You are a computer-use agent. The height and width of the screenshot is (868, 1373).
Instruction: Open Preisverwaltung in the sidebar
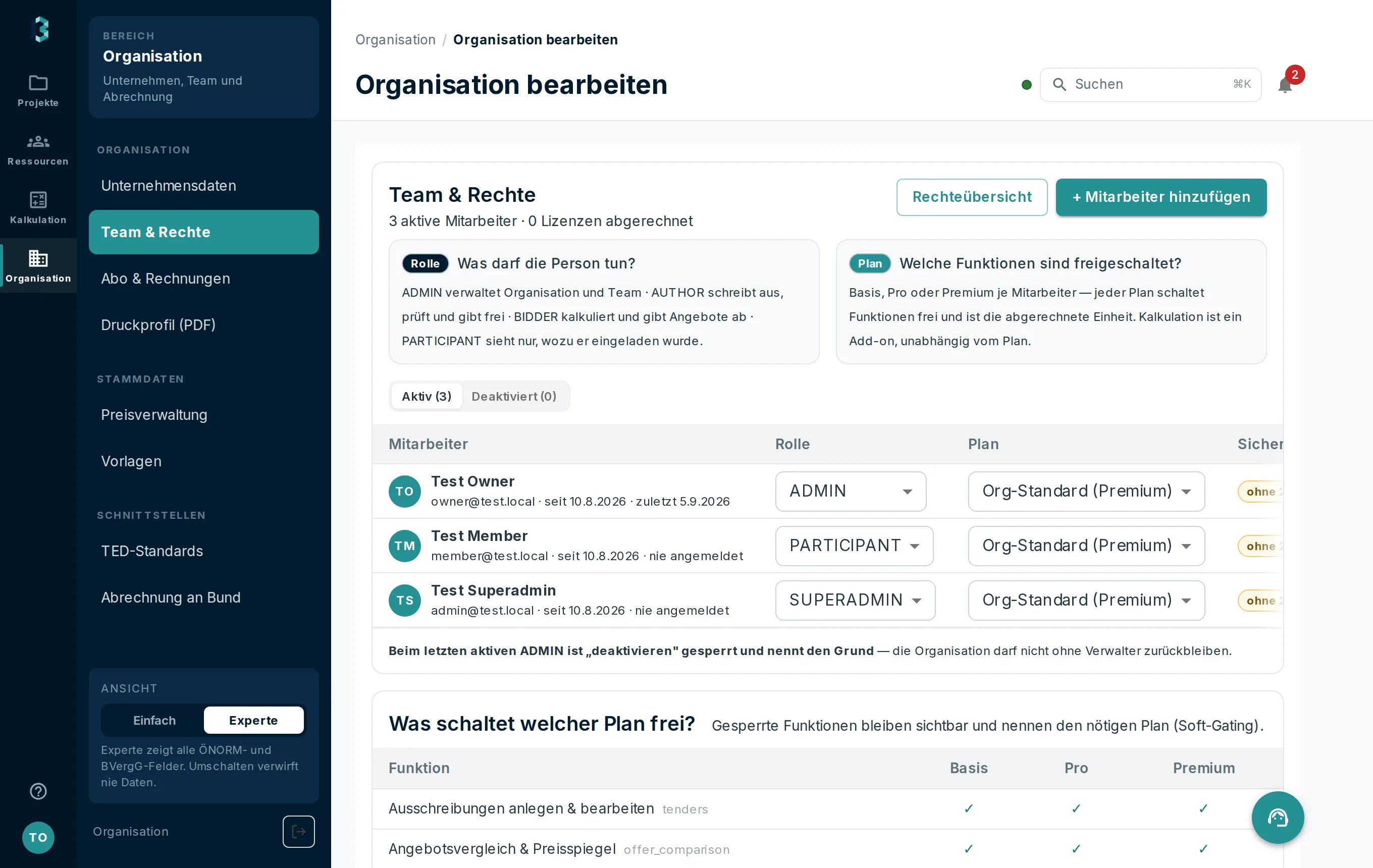pos(203,415)
